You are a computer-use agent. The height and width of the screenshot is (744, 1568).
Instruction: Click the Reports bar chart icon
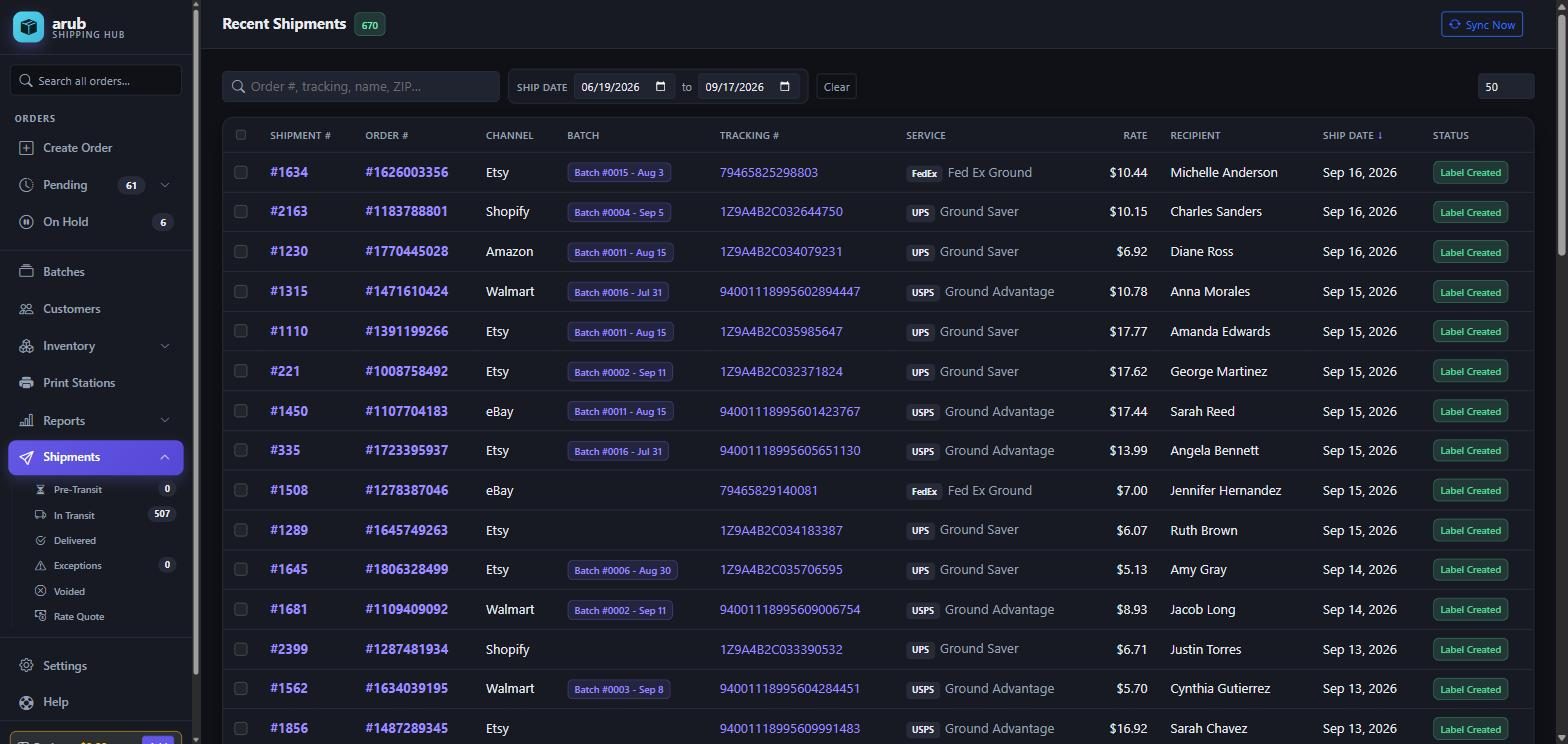pos(26,421)
